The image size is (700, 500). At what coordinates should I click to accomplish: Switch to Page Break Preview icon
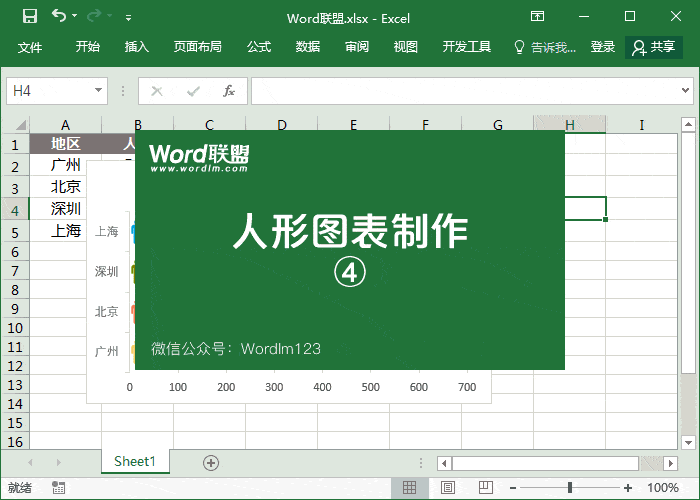point(485,488)
